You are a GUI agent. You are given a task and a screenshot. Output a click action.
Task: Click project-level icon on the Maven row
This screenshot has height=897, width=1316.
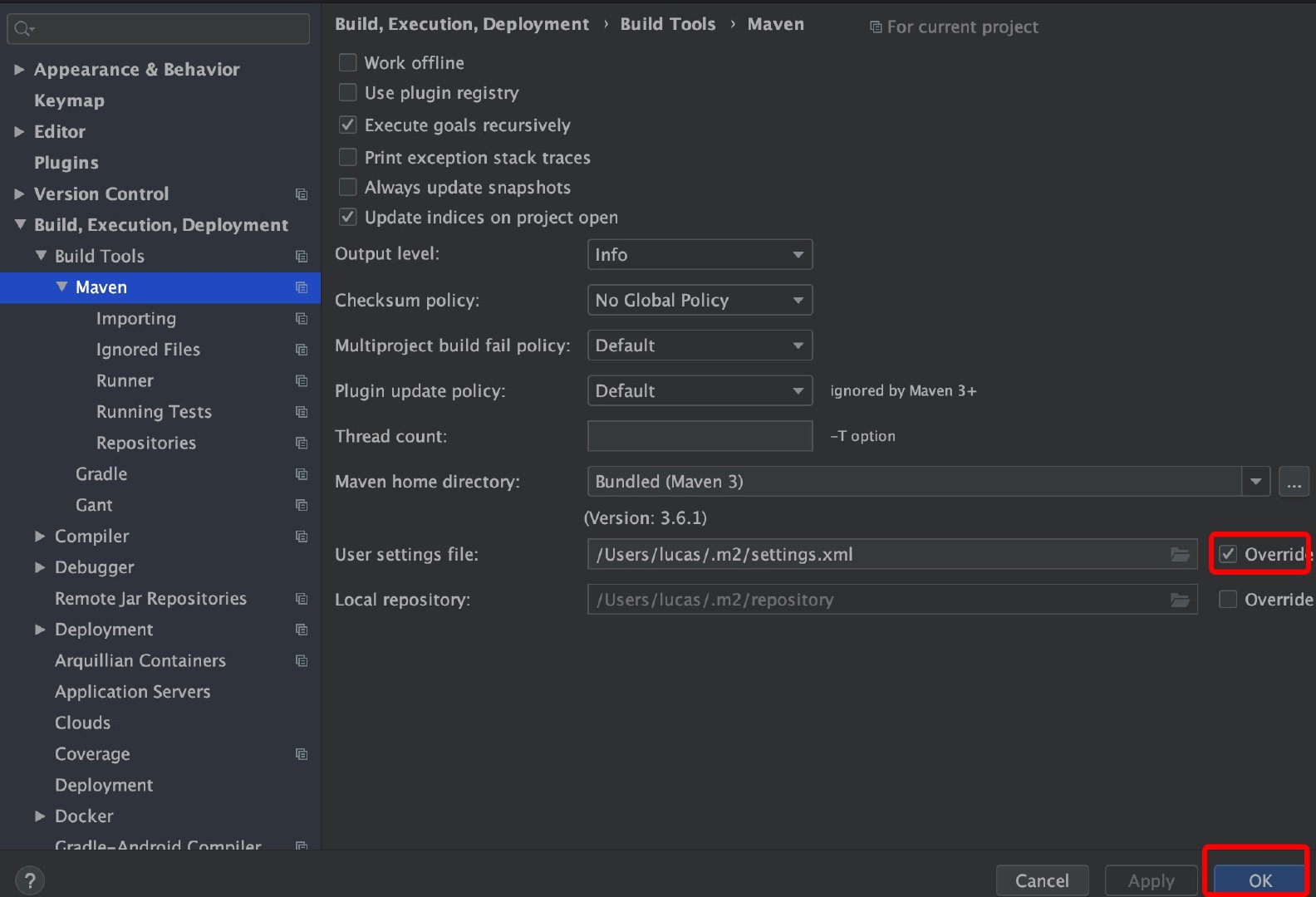[x=302, y=287]
